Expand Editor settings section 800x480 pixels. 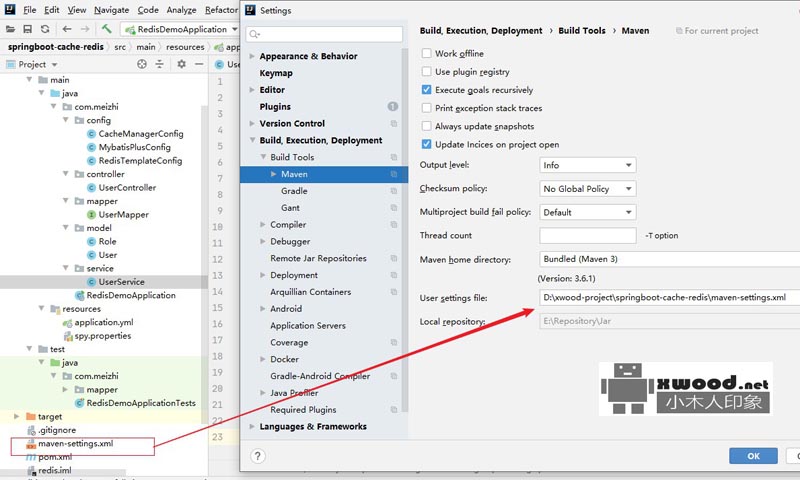(252, 90)
